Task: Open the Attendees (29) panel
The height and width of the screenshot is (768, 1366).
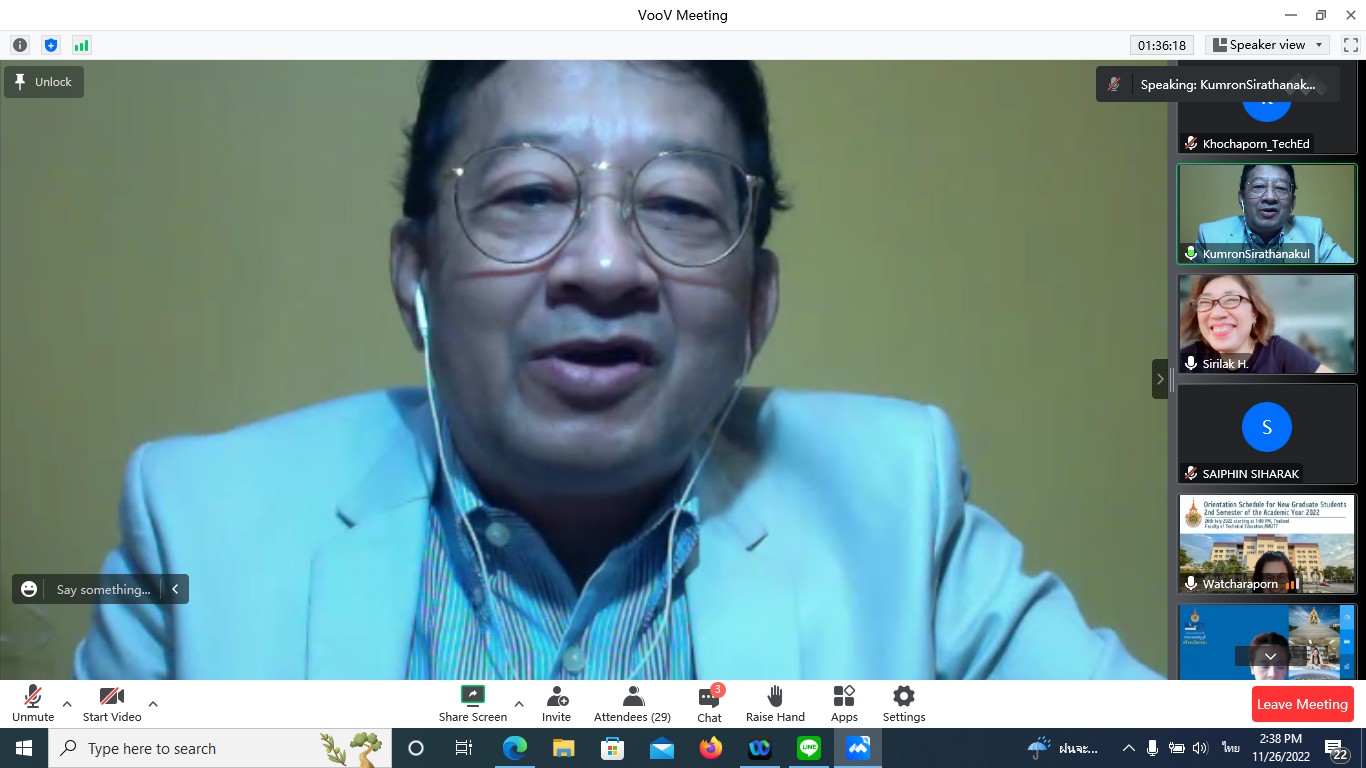Action: click(x=632, y=704)
